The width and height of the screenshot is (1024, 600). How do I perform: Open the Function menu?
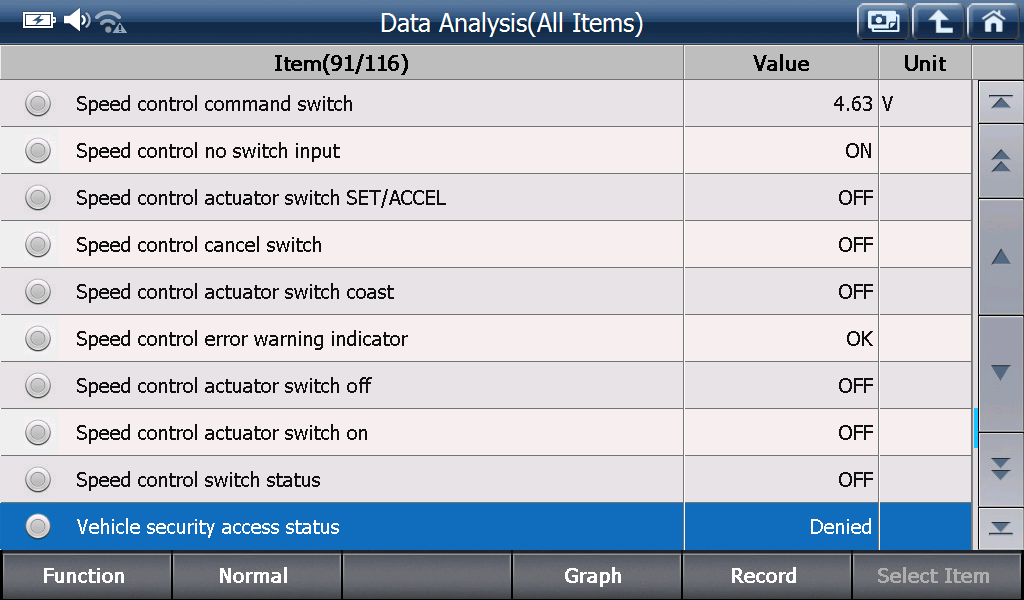86,576
